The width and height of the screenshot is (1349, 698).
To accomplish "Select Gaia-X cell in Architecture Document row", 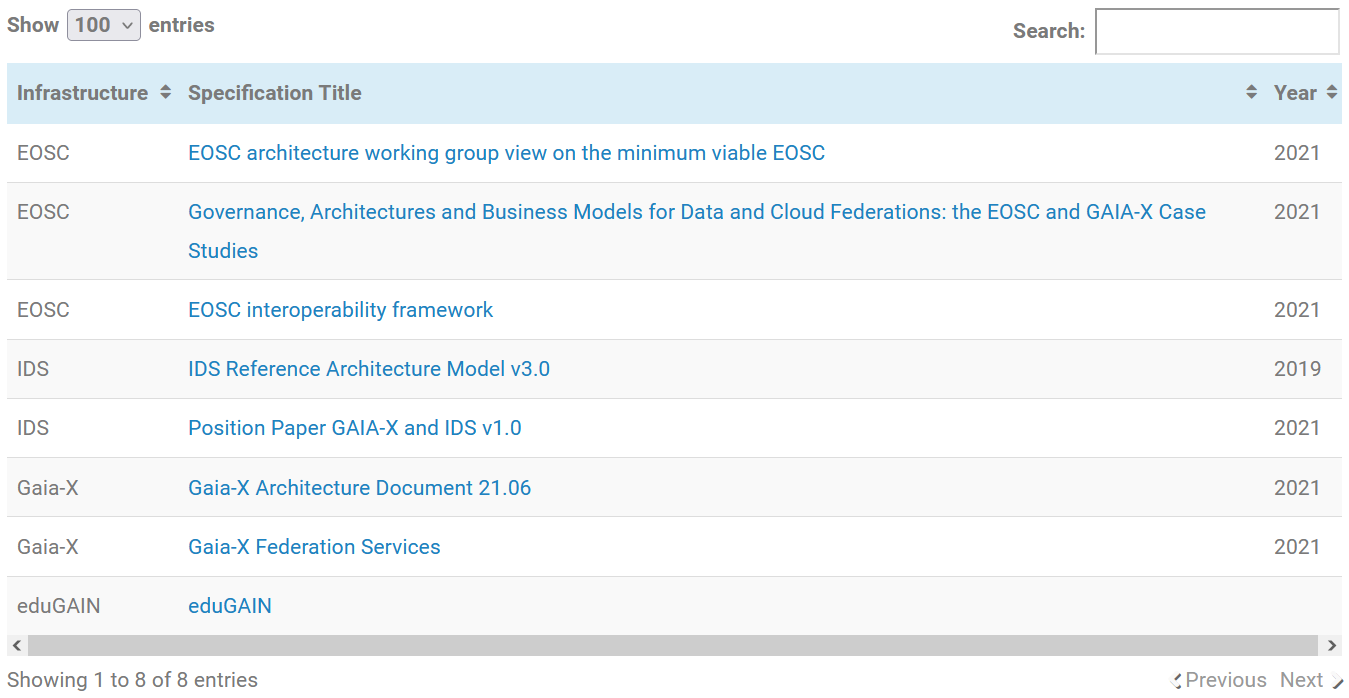I will click(48, 488).
